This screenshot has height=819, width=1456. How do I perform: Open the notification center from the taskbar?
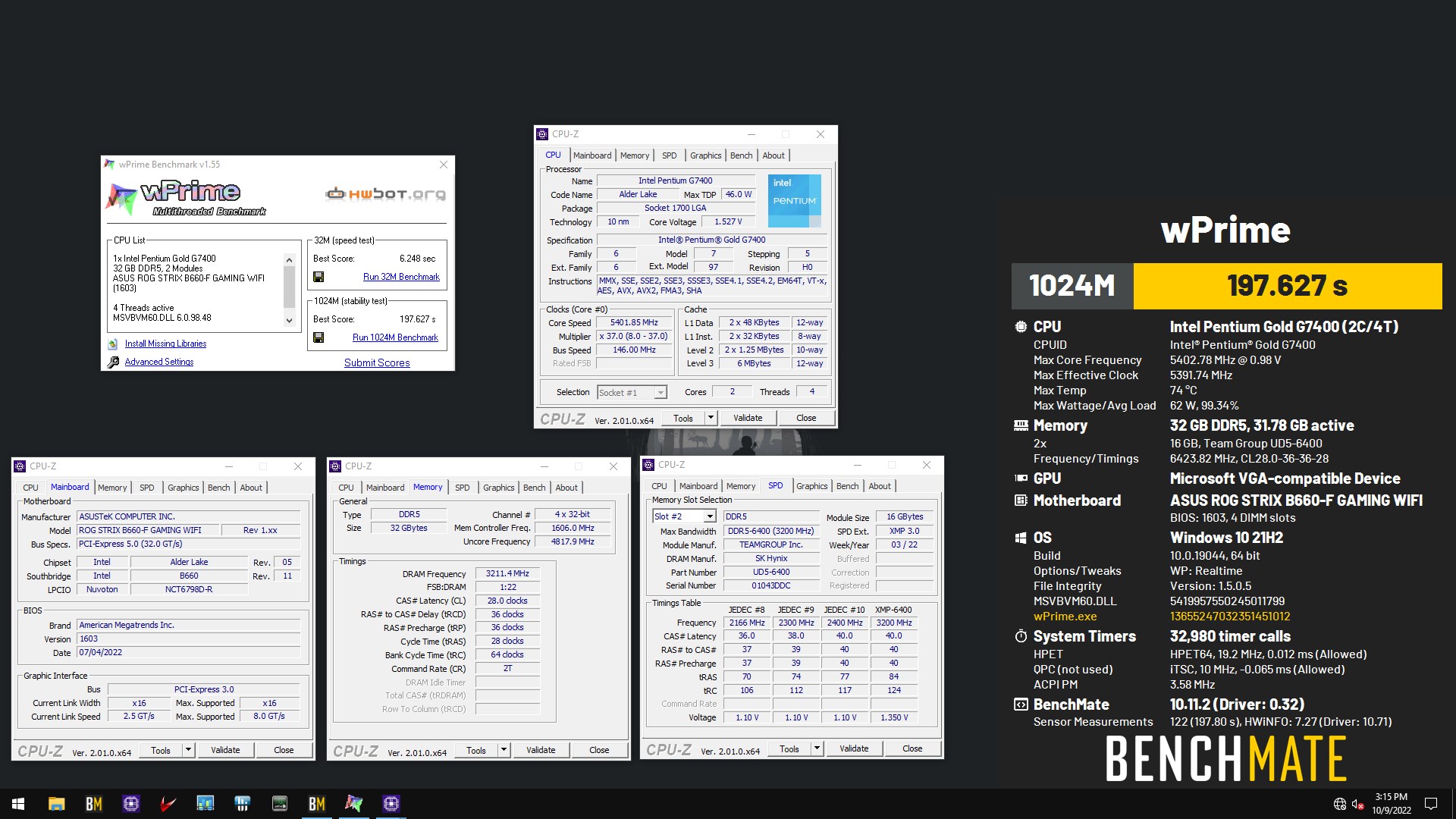[x=1431, y=804]
